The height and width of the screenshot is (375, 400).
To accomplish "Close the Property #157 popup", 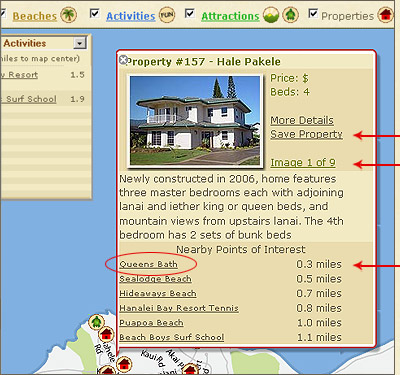I will click(x=123, y=60).
